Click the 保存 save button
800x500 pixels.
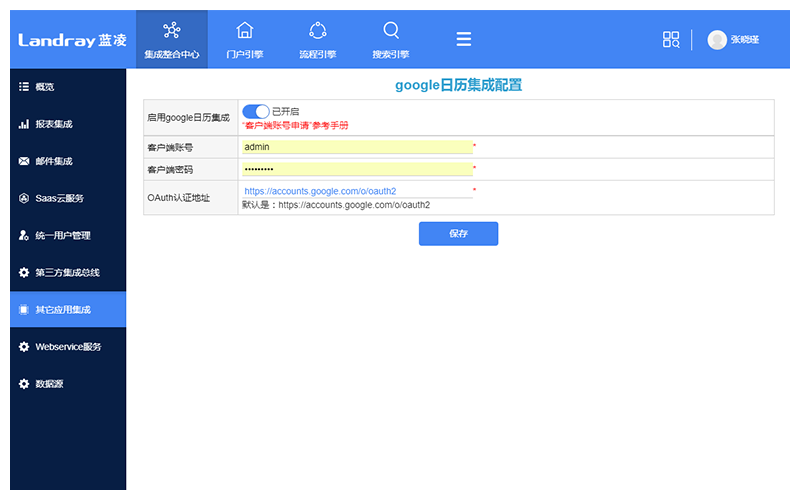point(458,233)
